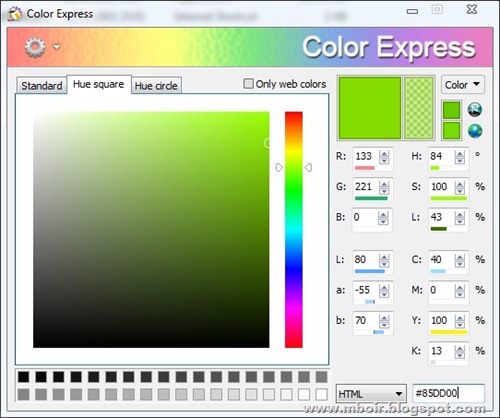
Task: Select the upper small green swatch
Action: (x=451, y=110)
